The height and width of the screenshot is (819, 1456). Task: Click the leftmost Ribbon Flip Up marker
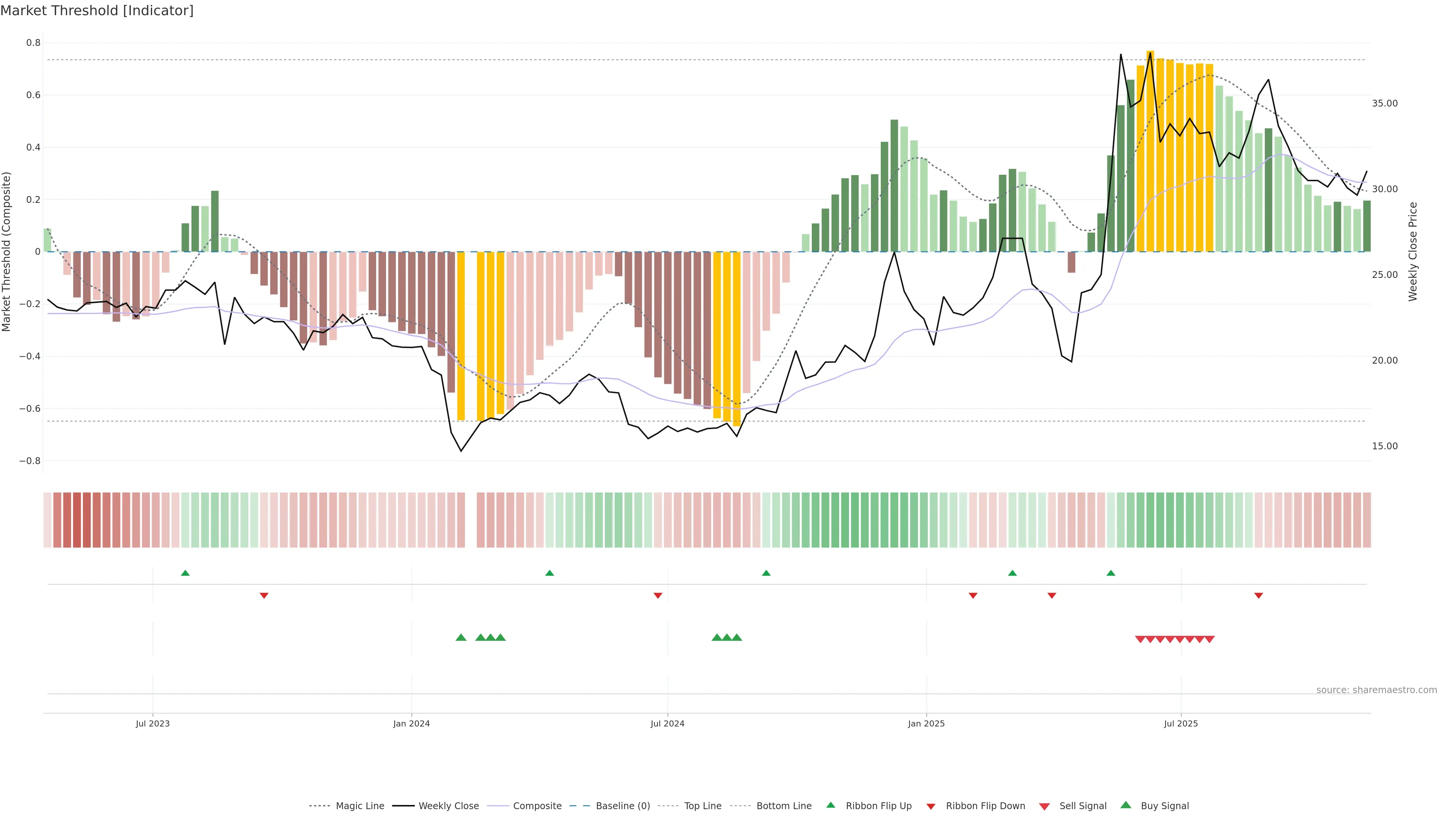pos(185,573)
